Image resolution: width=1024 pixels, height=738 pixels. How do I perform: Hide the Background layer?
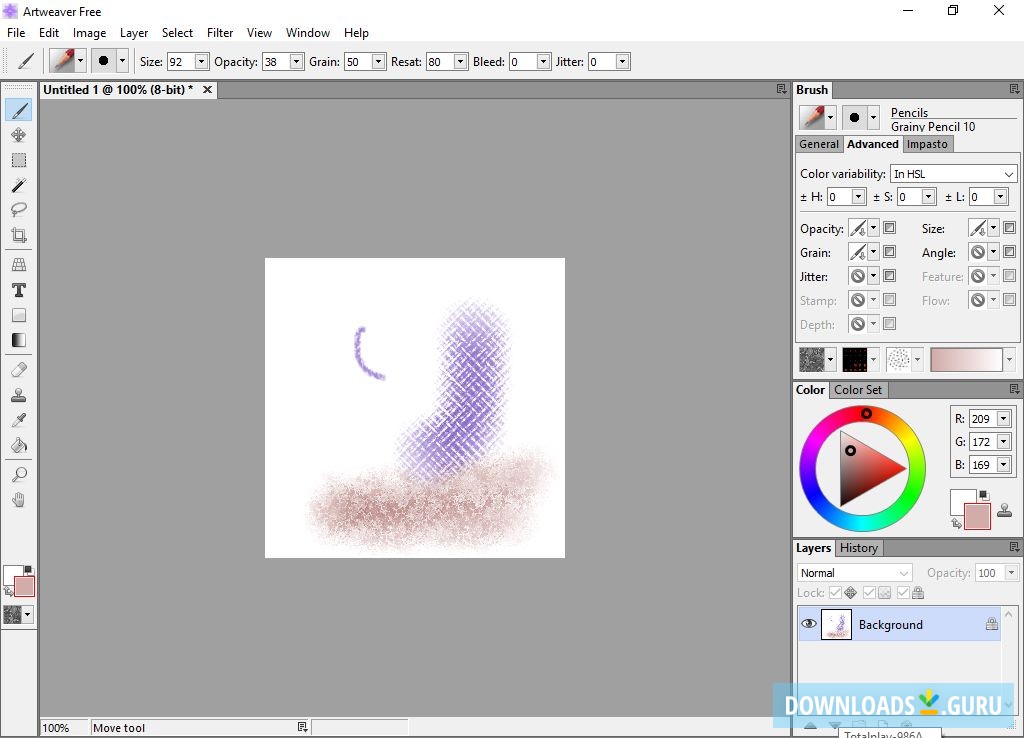808,623
